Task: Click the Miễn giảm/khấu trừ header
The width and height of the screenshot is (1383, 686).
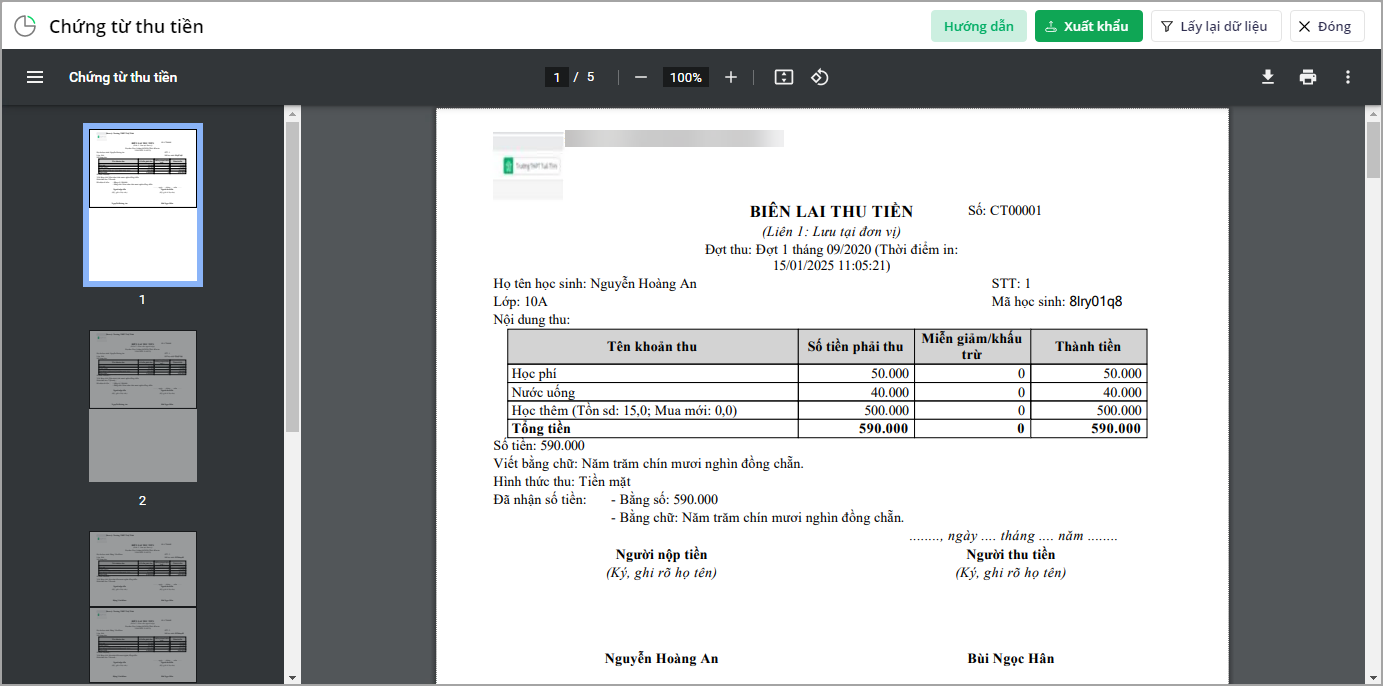Action: [972, 346]
